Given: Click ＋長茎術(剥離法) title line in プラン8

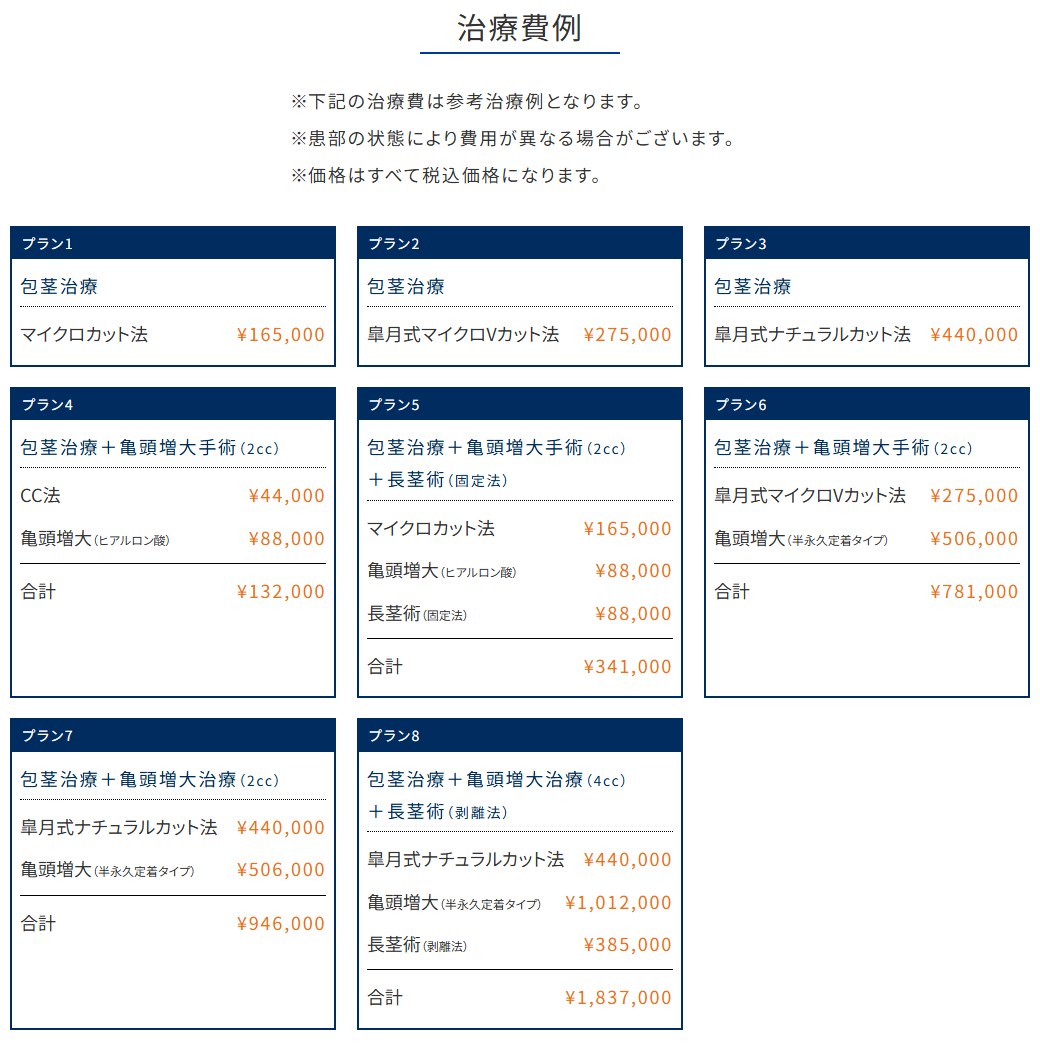Looking at the screenshot, I should point(437,812).
